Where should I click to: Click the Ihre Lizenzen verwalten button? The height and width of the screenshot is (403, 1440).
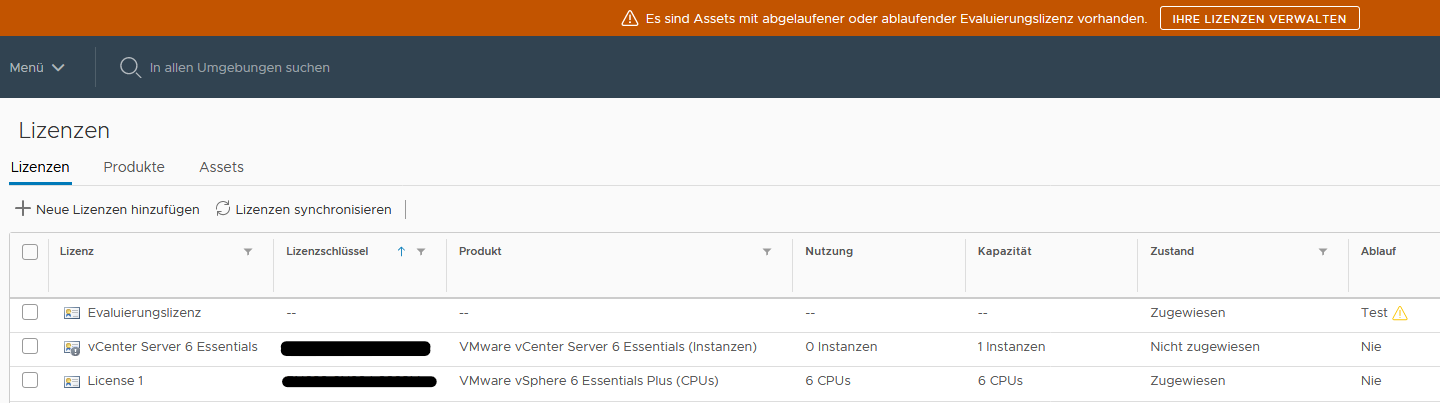click(x=1259, y=18)
